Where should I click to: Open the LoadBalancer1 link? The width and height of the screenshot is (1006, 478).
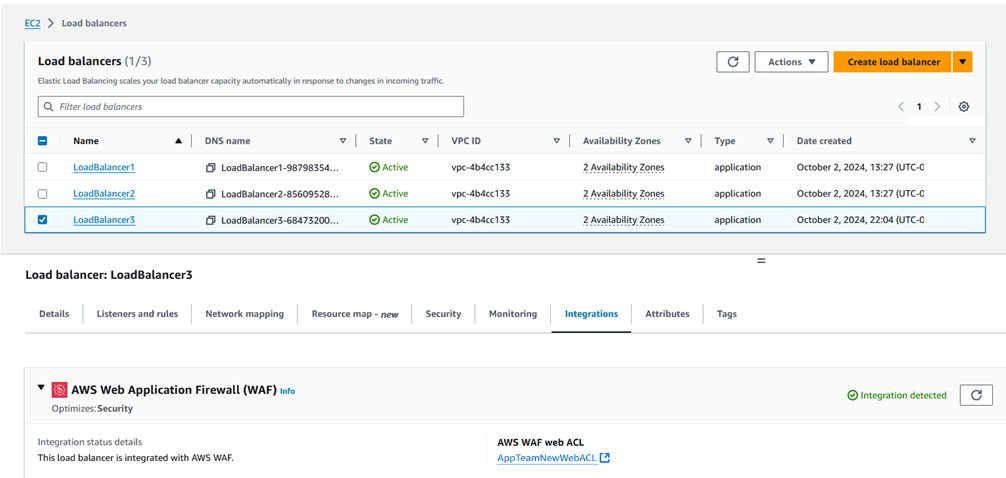[104, 167]
